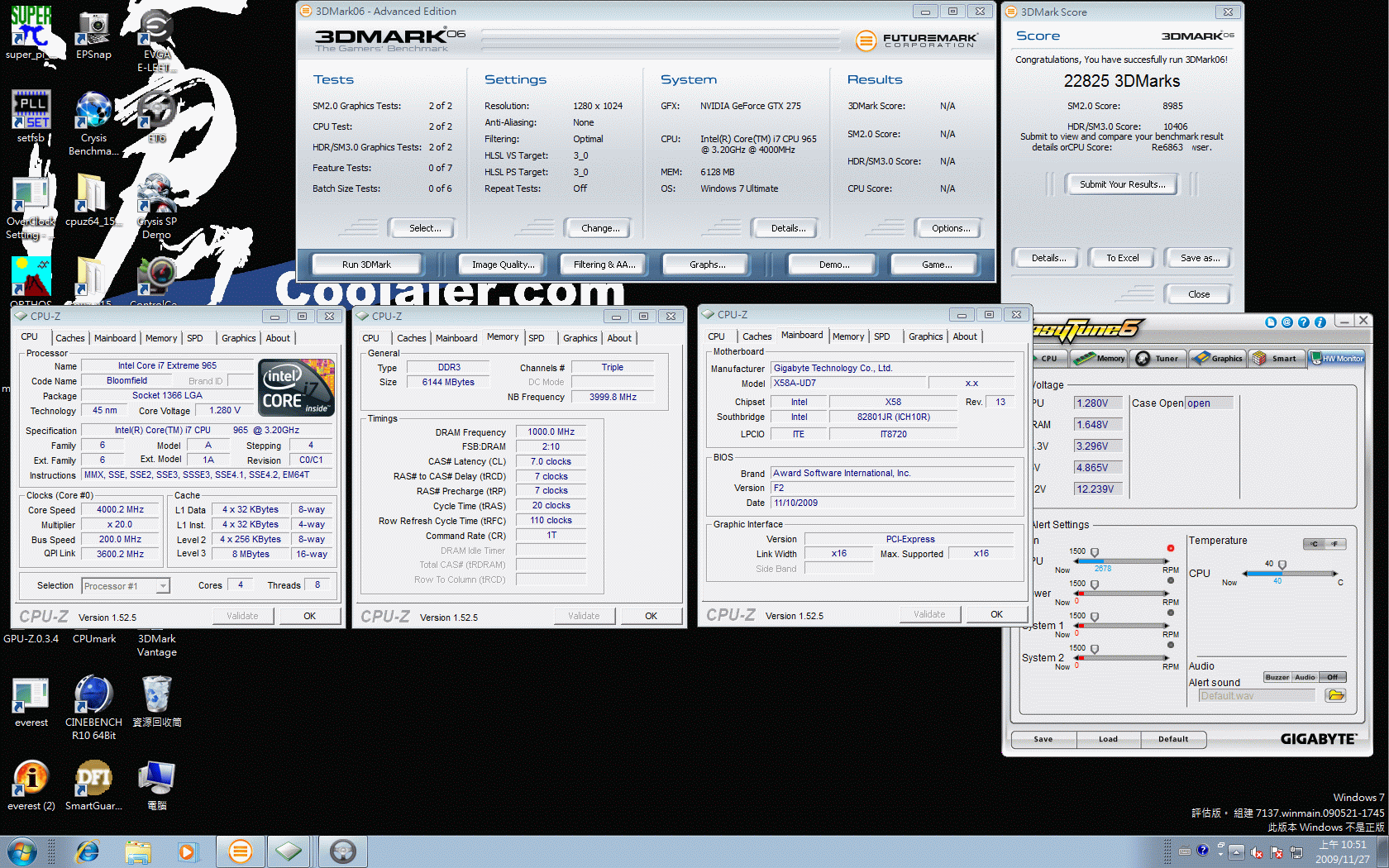Click the EasyTune6 info (i) icon
The image size is (1389, 868).
pyautogui.click(x=1320, y=322)
